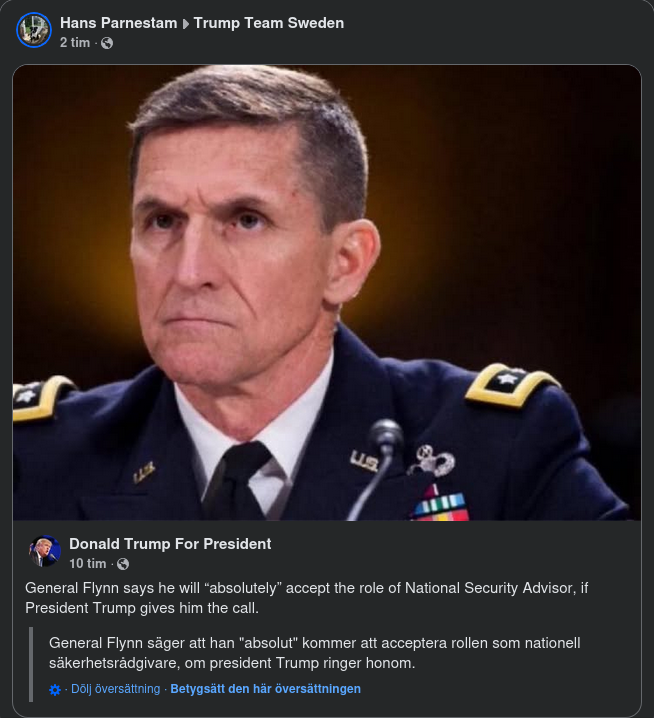Open the shared photo of the general

[327, 292]
